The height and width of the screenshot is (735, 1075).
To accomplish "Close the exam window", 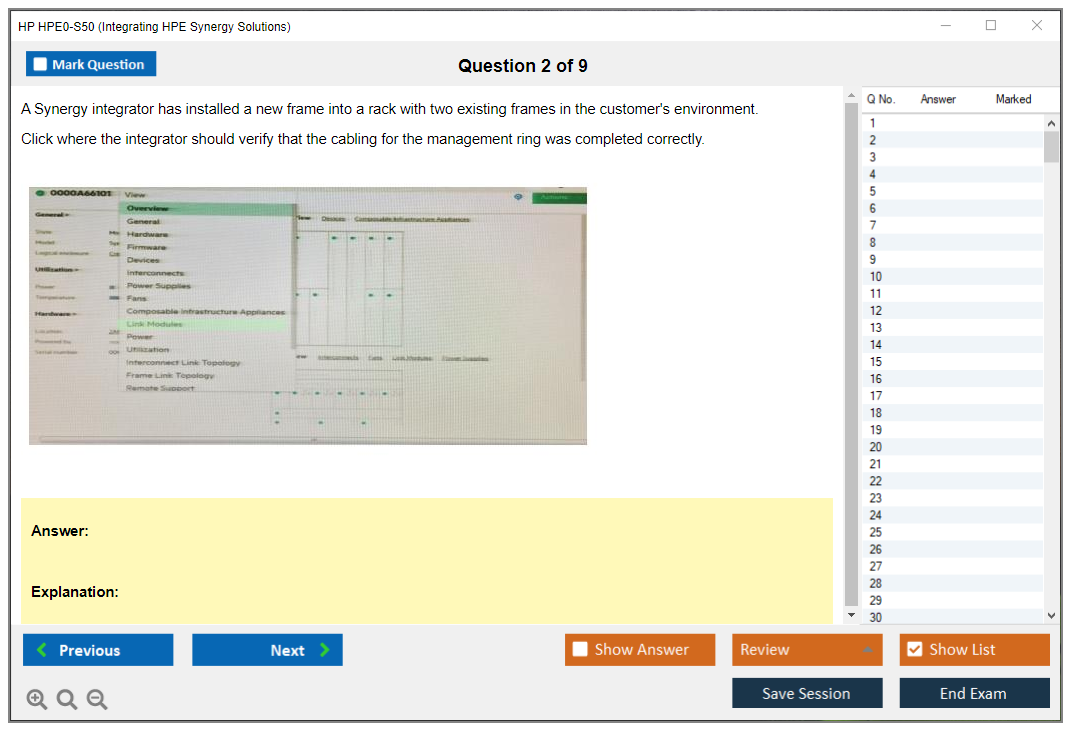I will click(1037, 26).
